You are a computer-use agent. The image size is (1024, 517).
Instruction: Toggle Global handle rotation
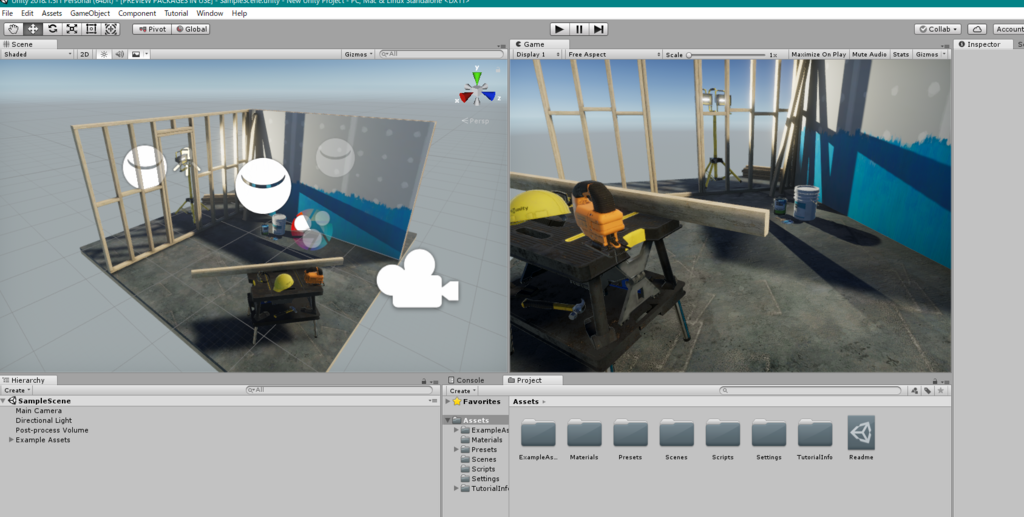pyautogui.click(x=191, y=29)
